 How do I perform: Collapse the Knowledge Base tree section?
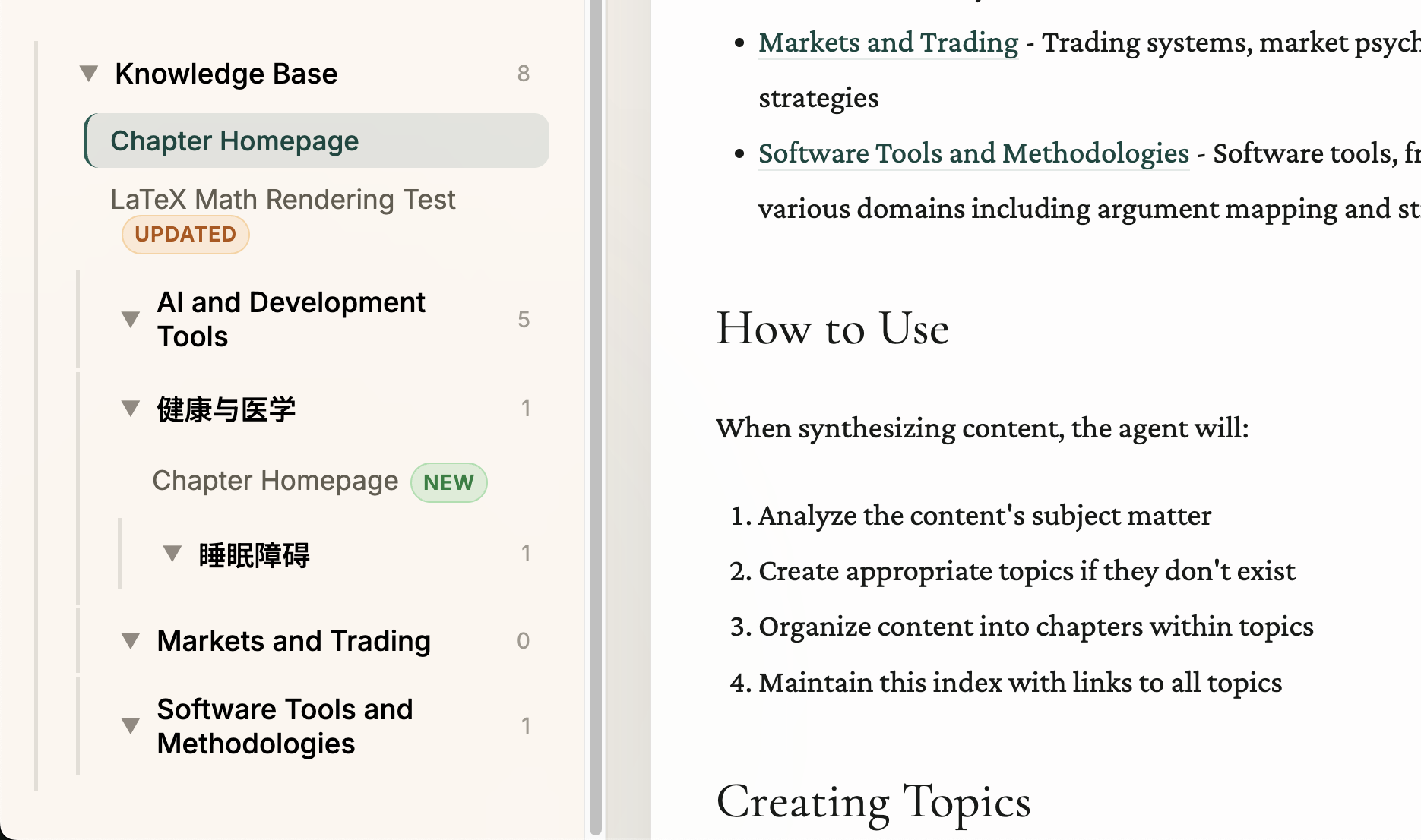[89, 74]
